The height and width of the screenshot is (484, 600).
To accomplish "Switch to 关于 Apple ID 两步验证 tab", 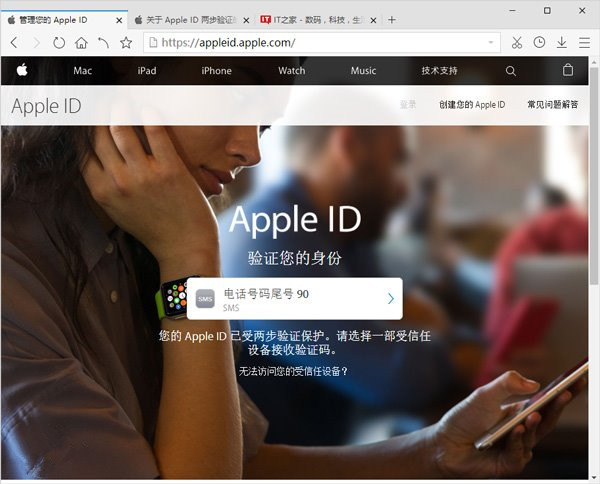I will pos(188,19).
